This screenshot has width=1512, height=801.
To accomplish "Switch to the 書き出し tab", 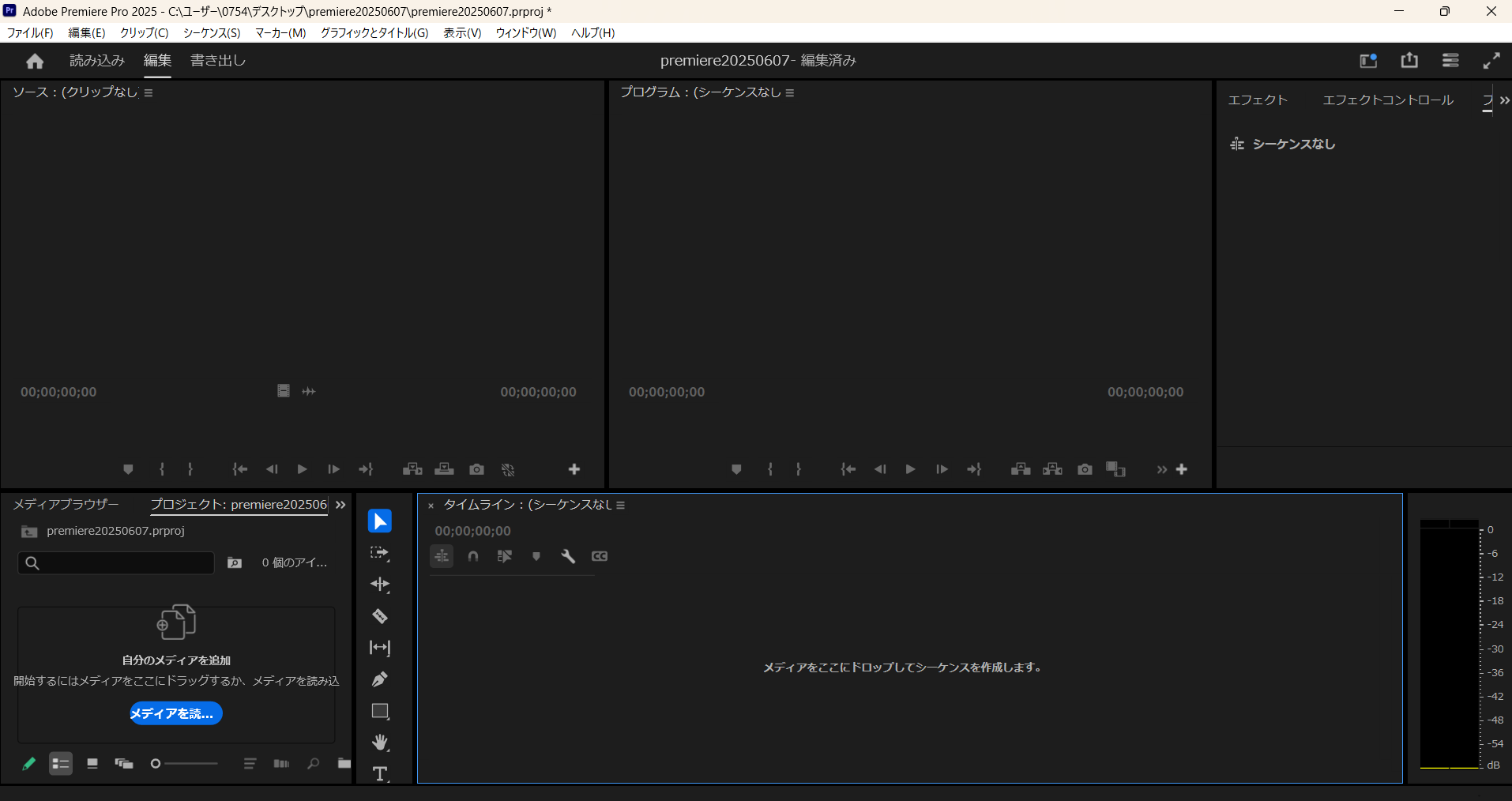I will 218,61.
